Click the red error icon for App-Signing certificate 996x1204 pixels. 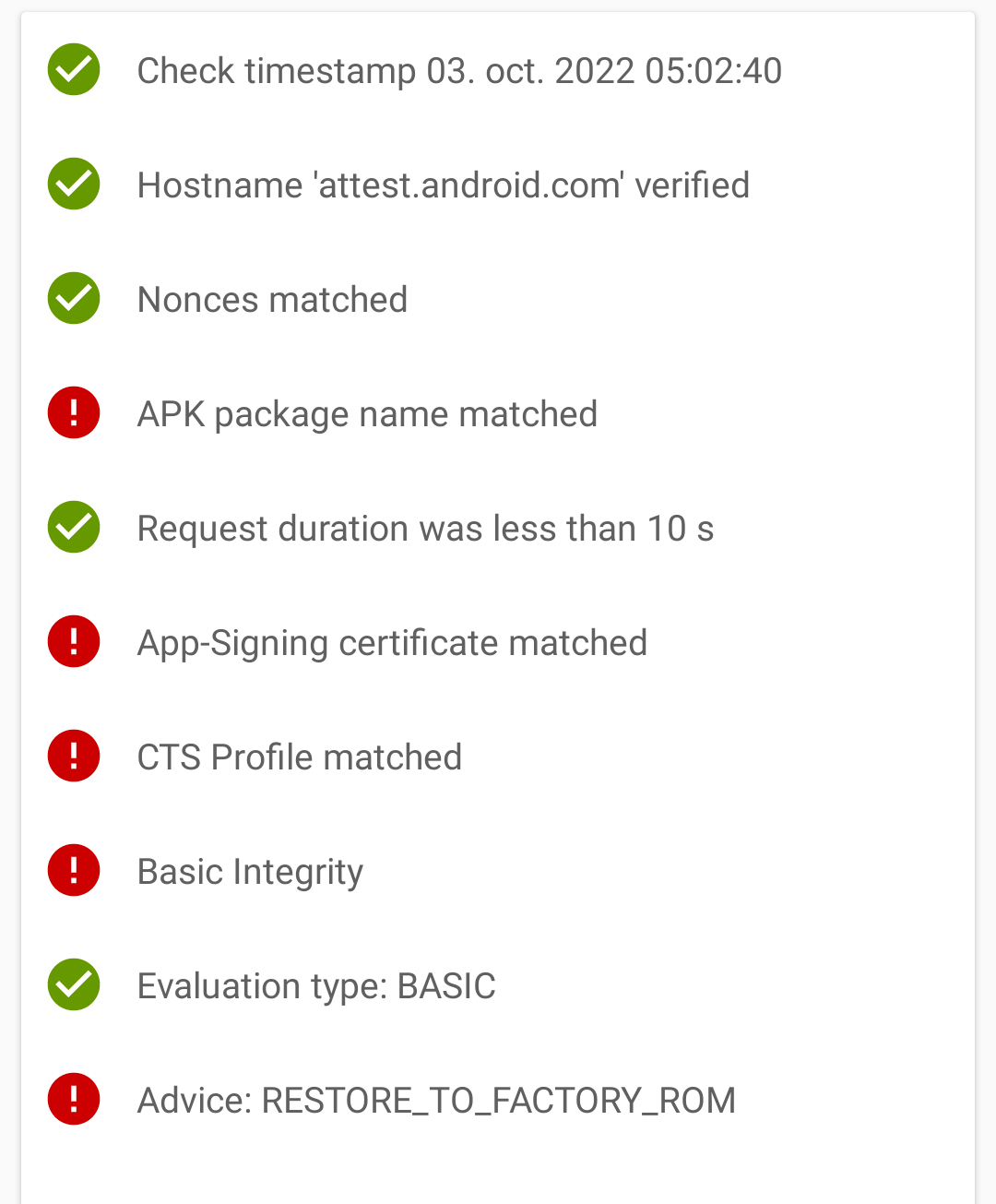tap(73, 641)
